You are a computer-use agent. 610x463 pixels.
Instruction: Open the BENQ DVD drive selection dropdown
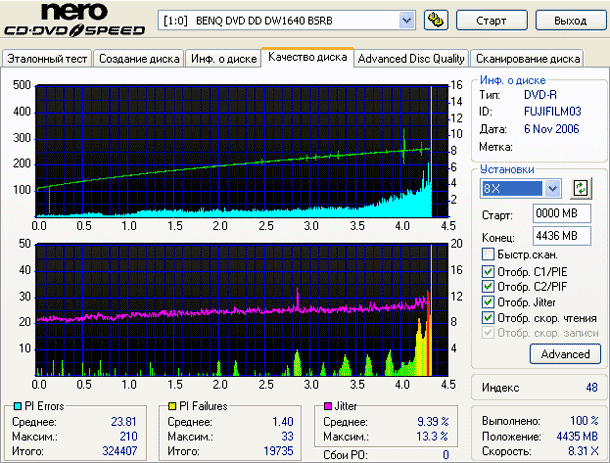click(x=406, y=20)
